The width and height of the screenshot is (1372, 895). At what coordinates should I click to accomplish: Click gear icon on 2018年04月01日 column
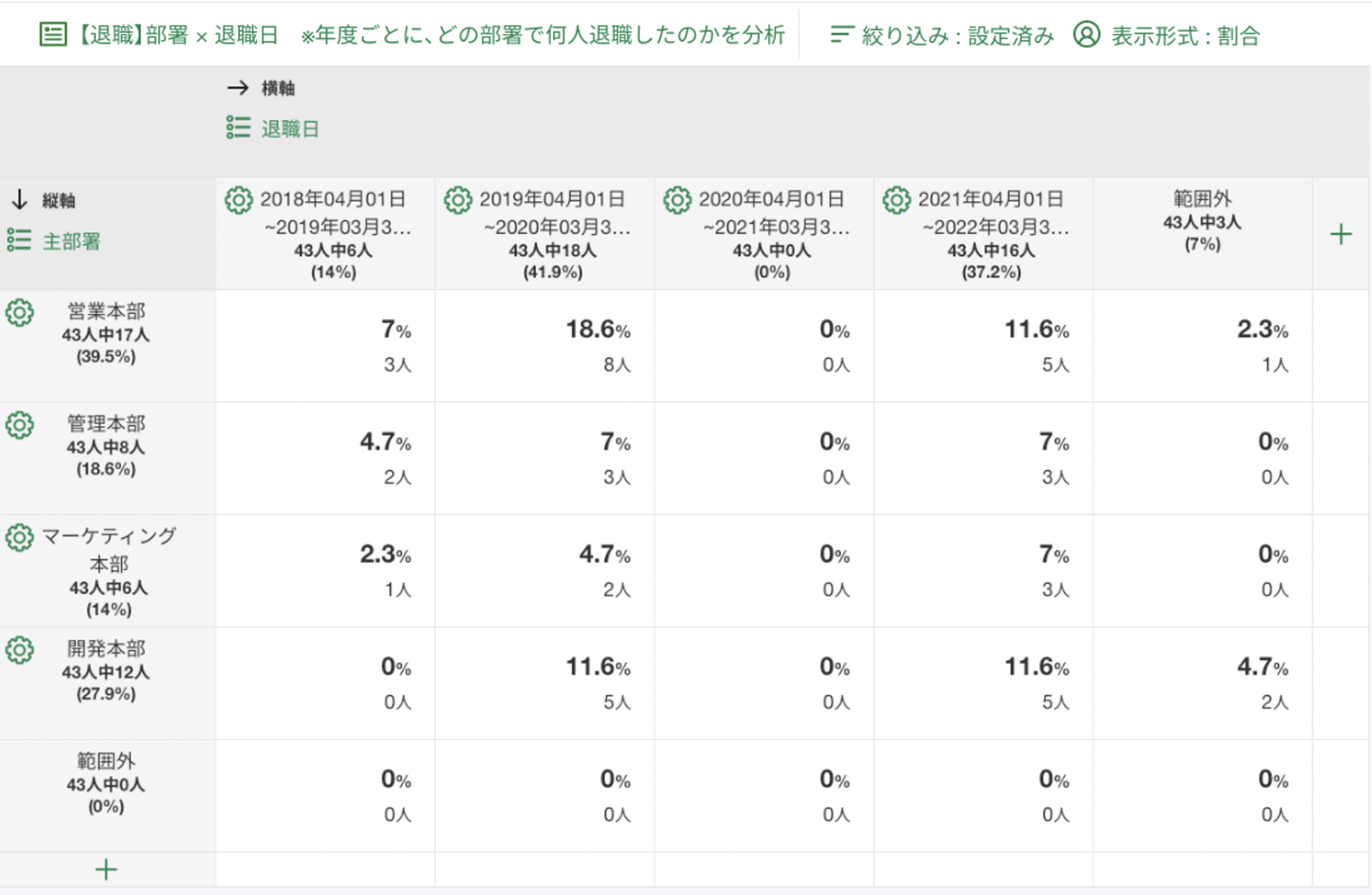[x=238, y=201]
